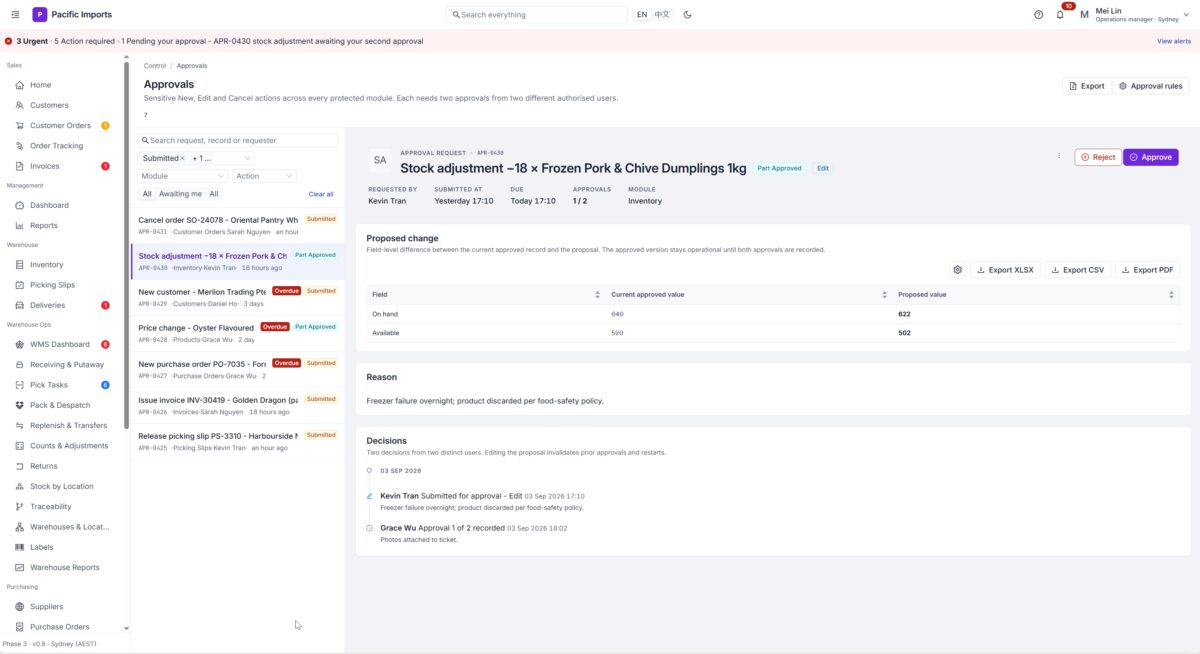Export proposed change as XLSX
This screenshot has width=1200, height=654.
(x=1005, y=270)
